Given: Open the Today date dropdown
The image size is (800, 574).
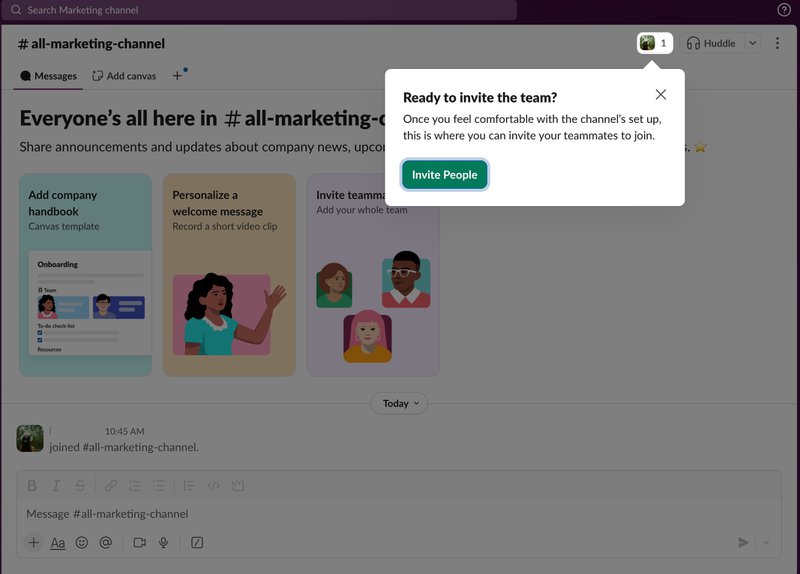Looking at the screenshot, I should [x=399, y=404].
